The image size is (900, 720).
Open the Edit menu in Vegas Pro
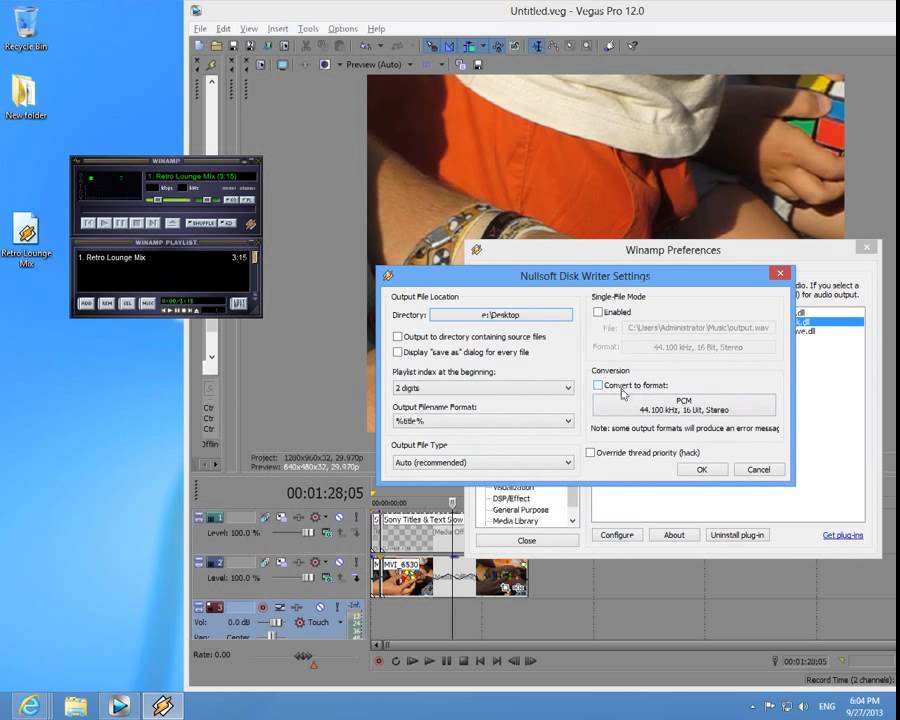223,29
